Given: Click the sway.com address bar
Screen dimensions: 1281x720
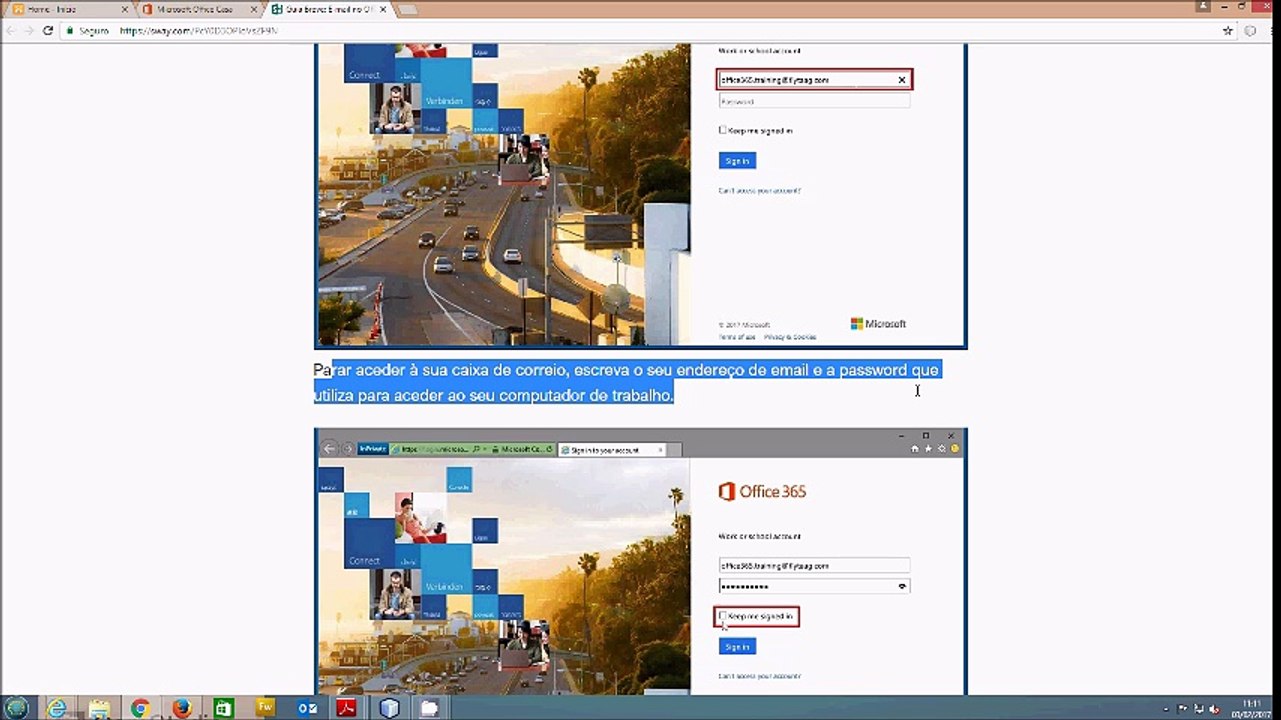Looking at the screenshot, I should [x=640, y=31].
